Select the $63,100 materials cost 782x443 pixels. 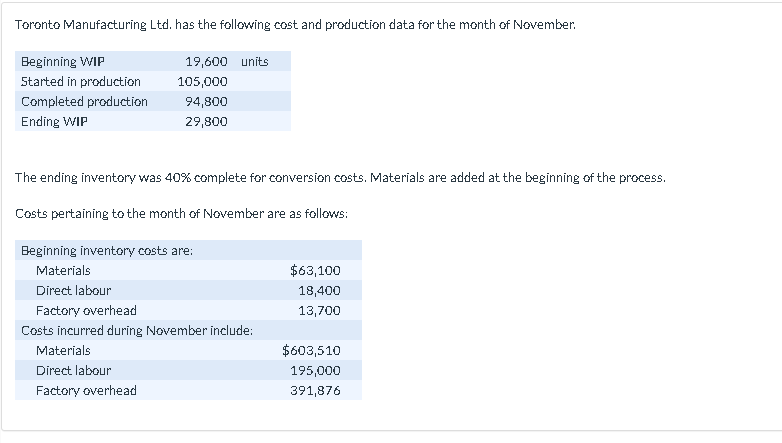[x=315, y=271]
